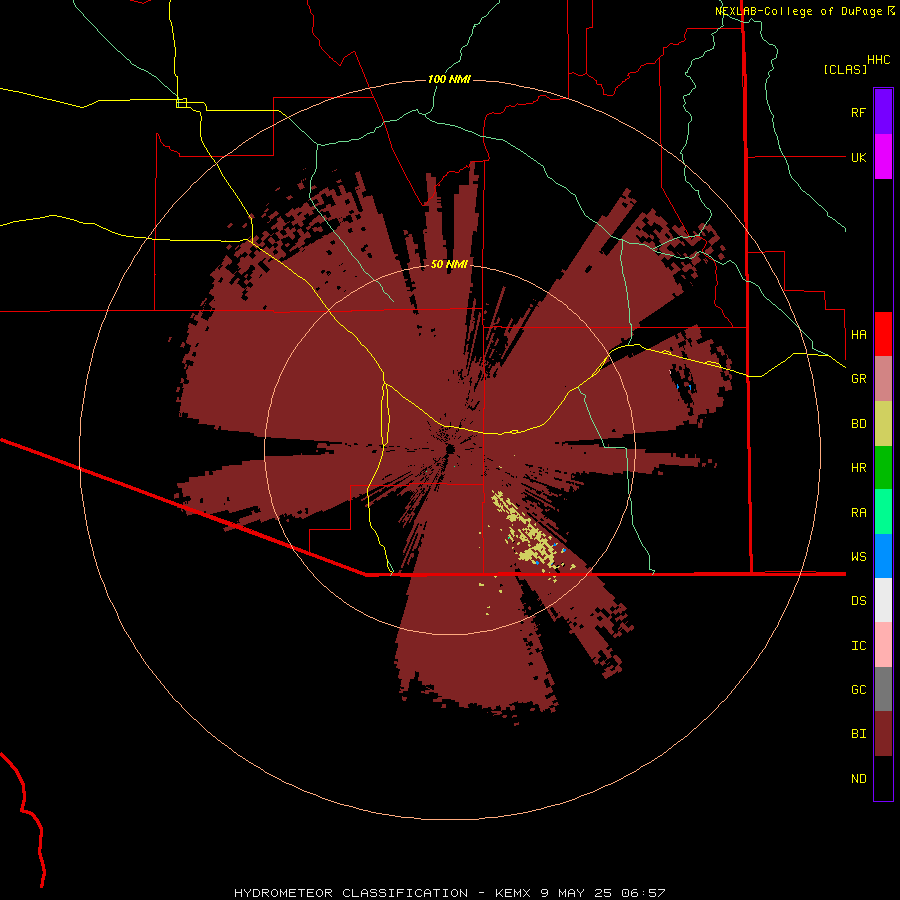Click the DS legend label

click(x=858, y=601)
